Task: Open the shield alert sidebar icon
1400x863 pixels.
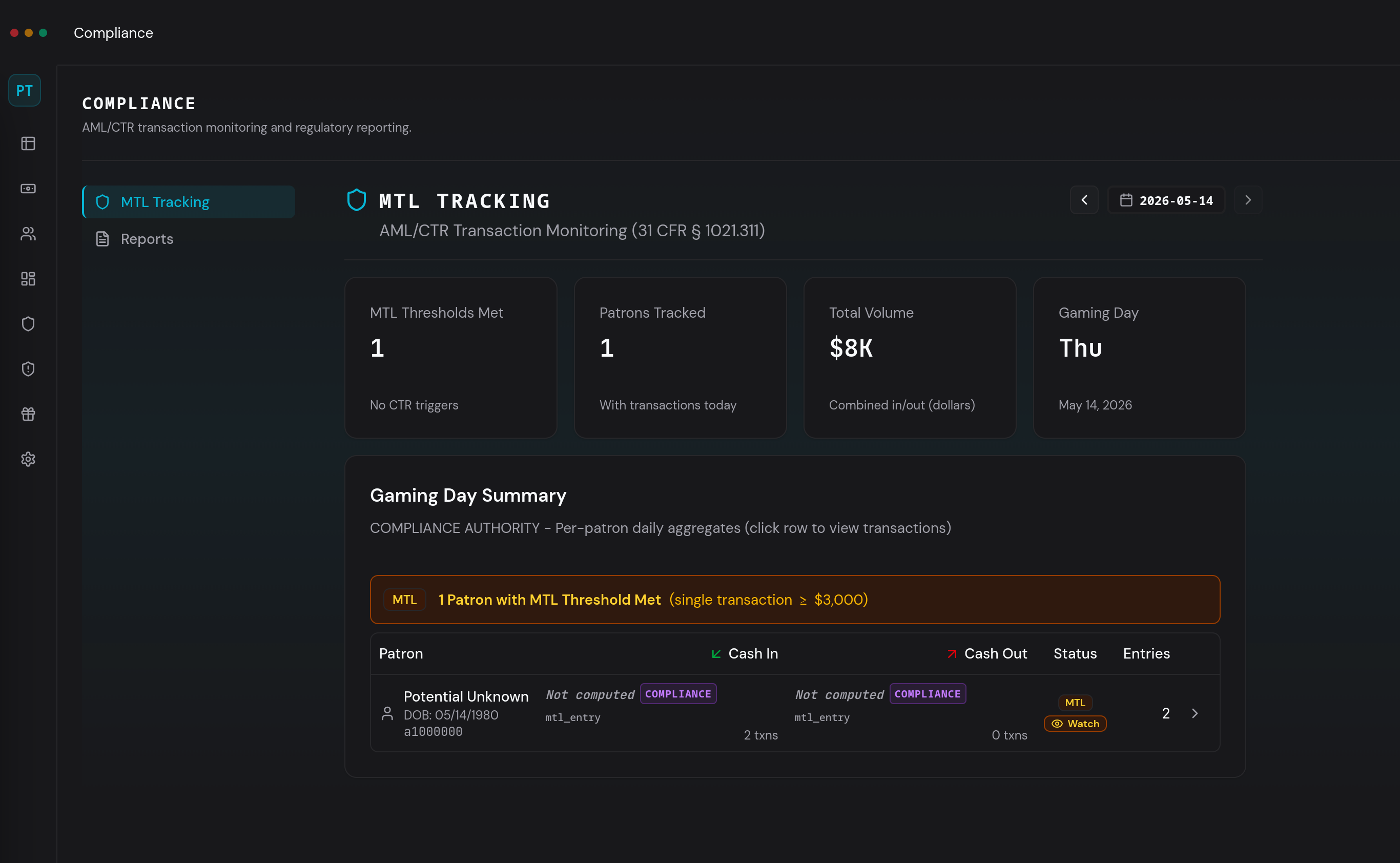Action: pos(28,369)
